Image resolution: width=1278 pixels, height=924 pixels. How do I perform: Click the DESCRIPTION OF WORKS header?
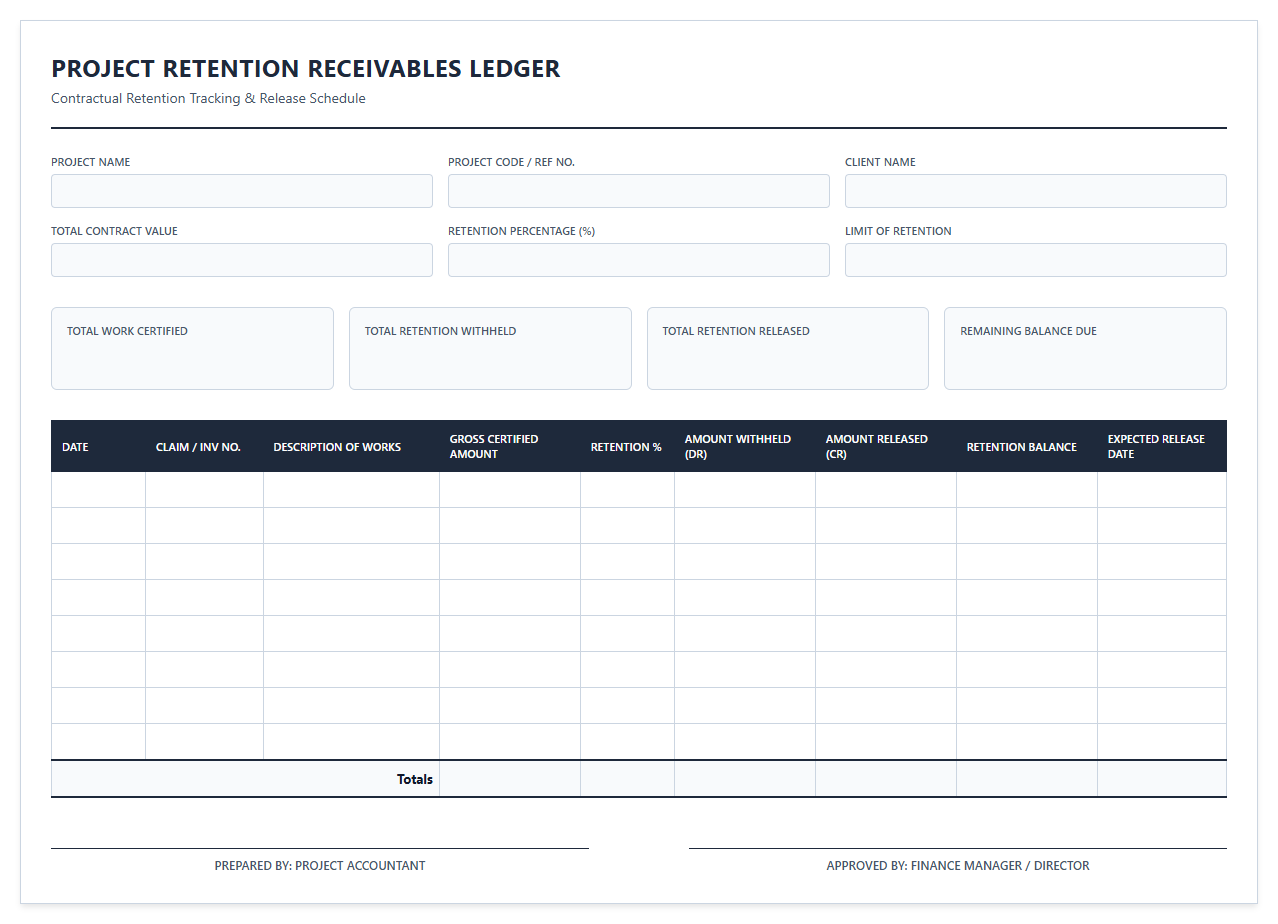[351, 446]
